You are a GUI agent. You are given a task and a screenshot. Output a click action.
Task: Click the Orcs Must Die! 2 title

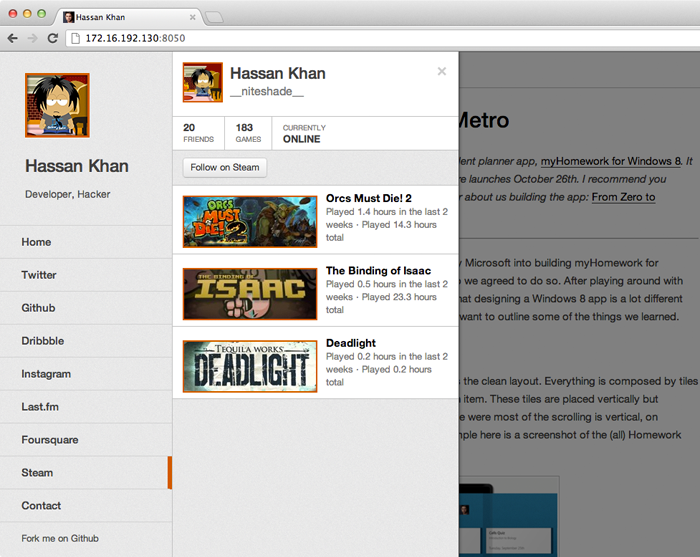[x=369, y=198]
